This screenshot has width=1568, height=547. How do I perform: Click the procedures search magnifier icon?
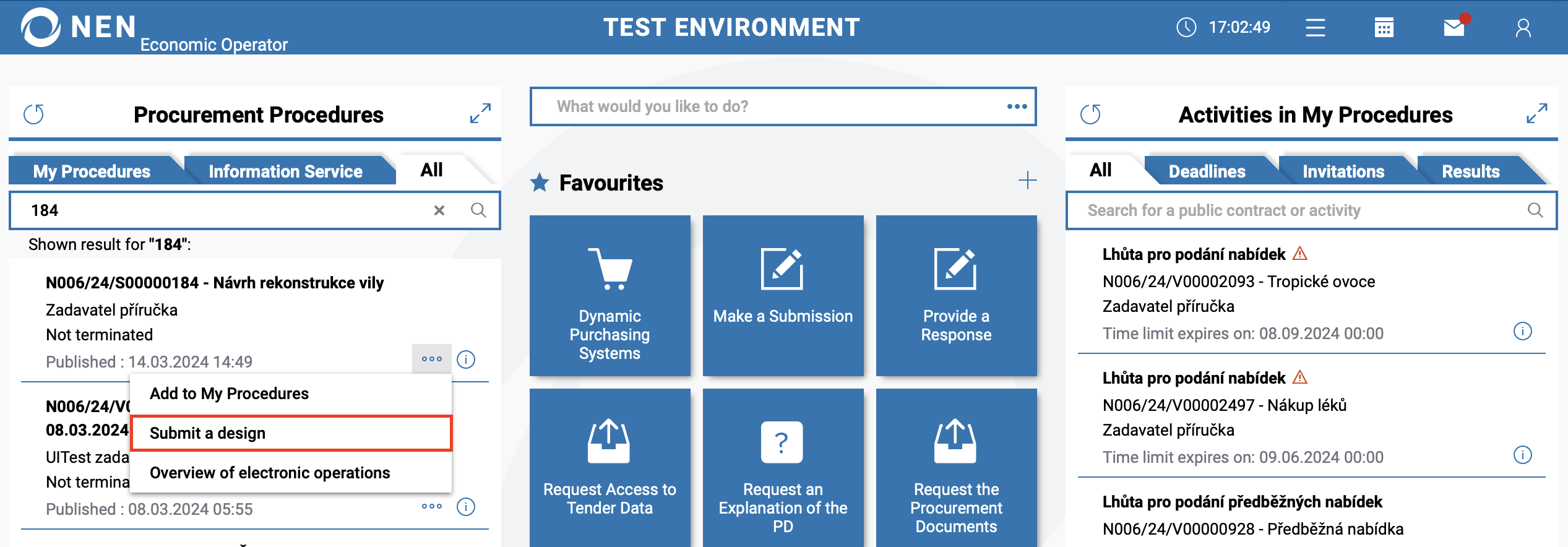pos(478,210)
